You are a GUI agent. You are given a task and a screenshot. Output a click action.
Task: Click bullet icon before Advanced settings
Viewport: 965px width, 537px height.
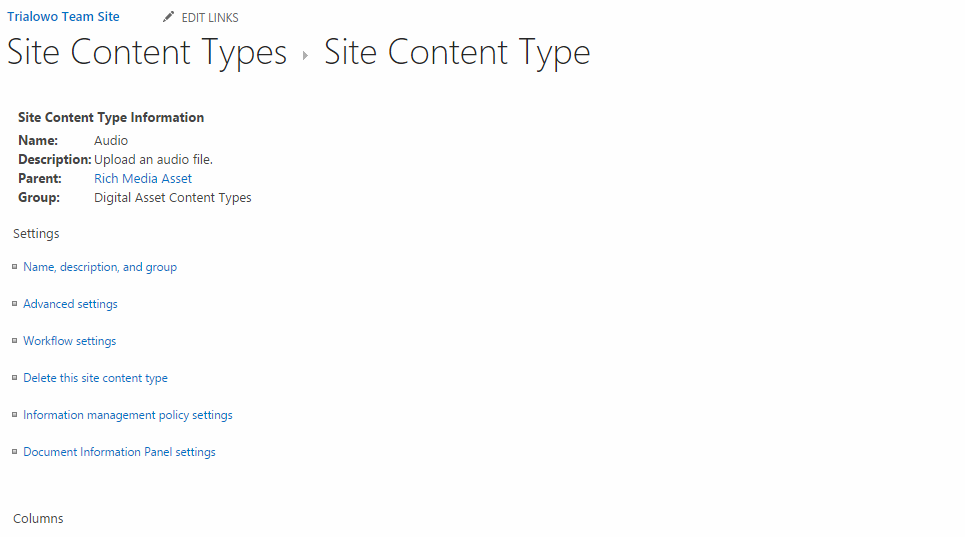coord(15,304)
